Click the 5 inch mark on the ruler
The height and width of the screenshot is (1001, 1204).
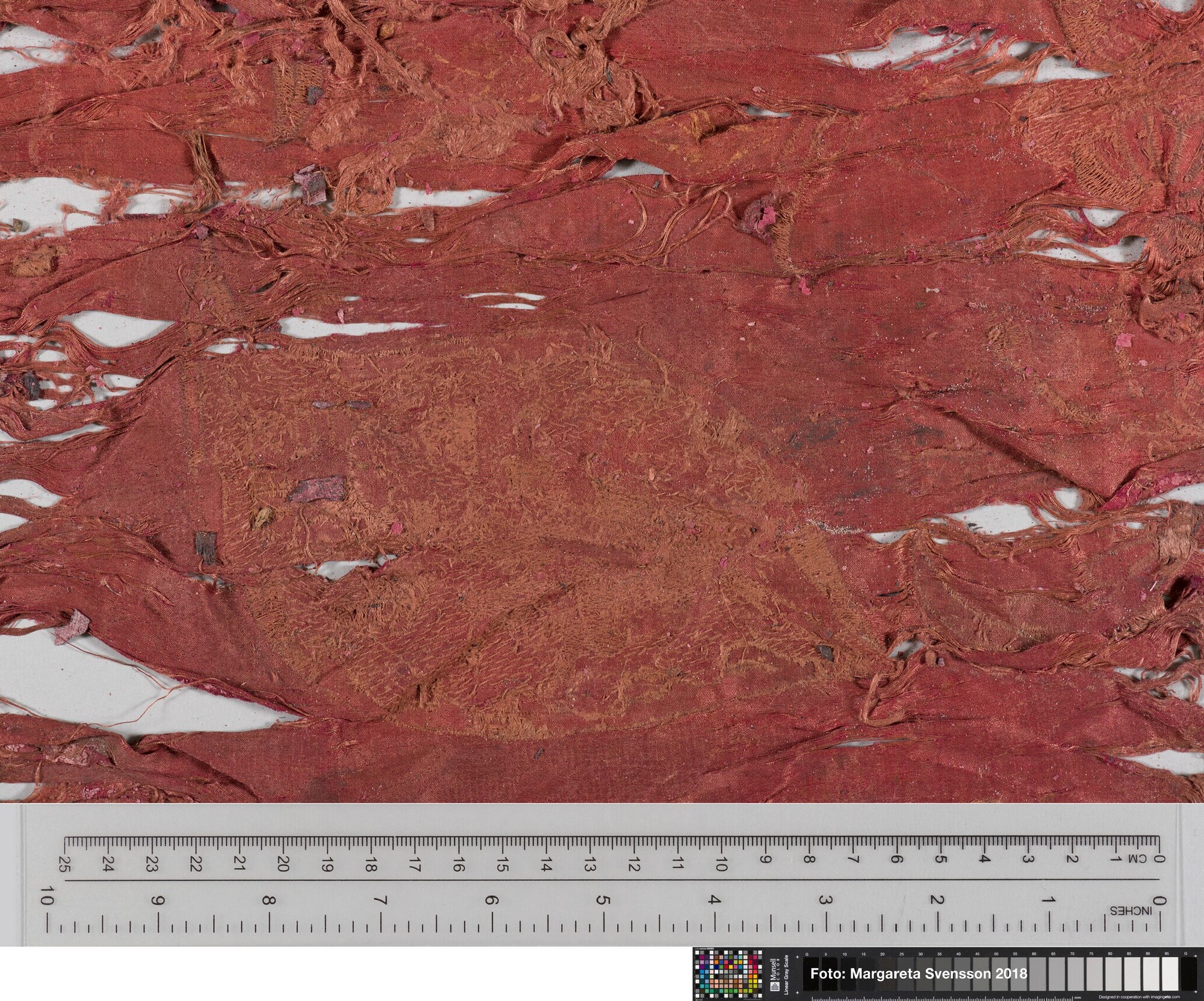pyautogui.click(x=603, y=900)
